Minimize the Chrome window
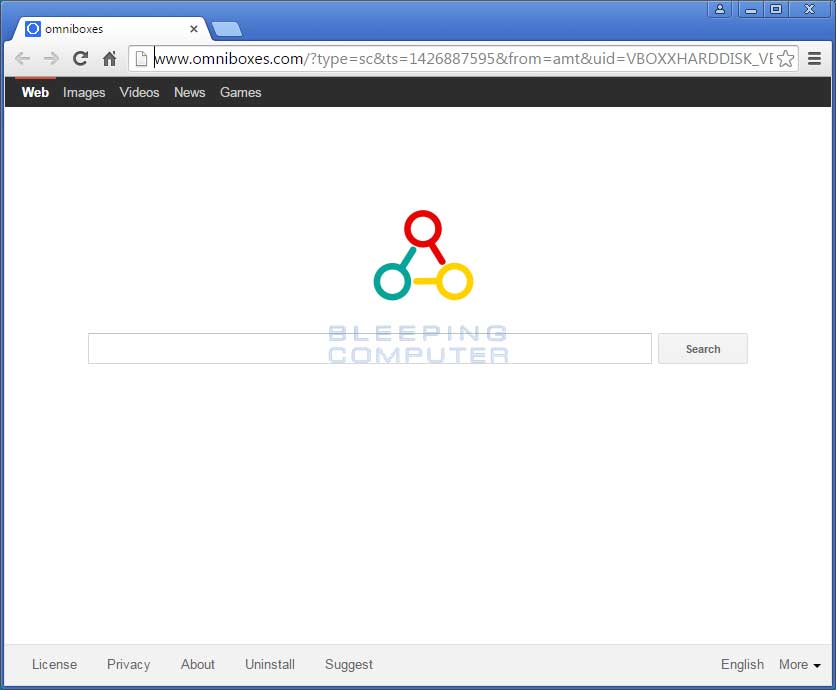The image size is (836, 690). point(751,9)
